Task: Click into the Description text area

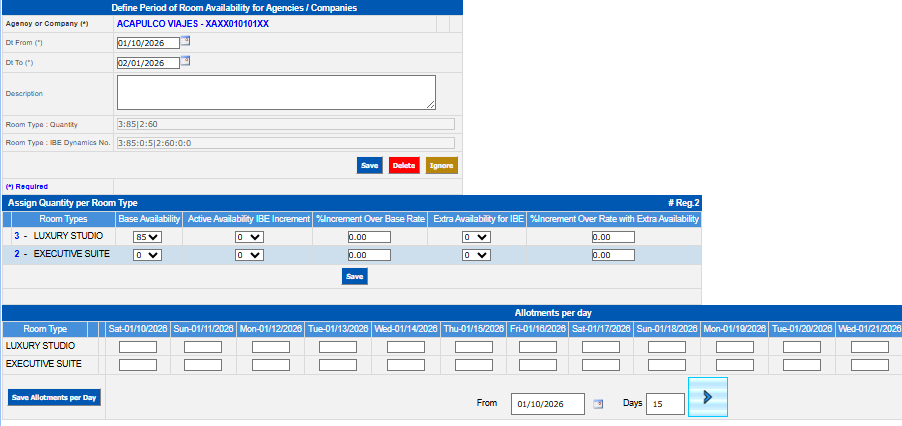Action: [x=276, y=92]
